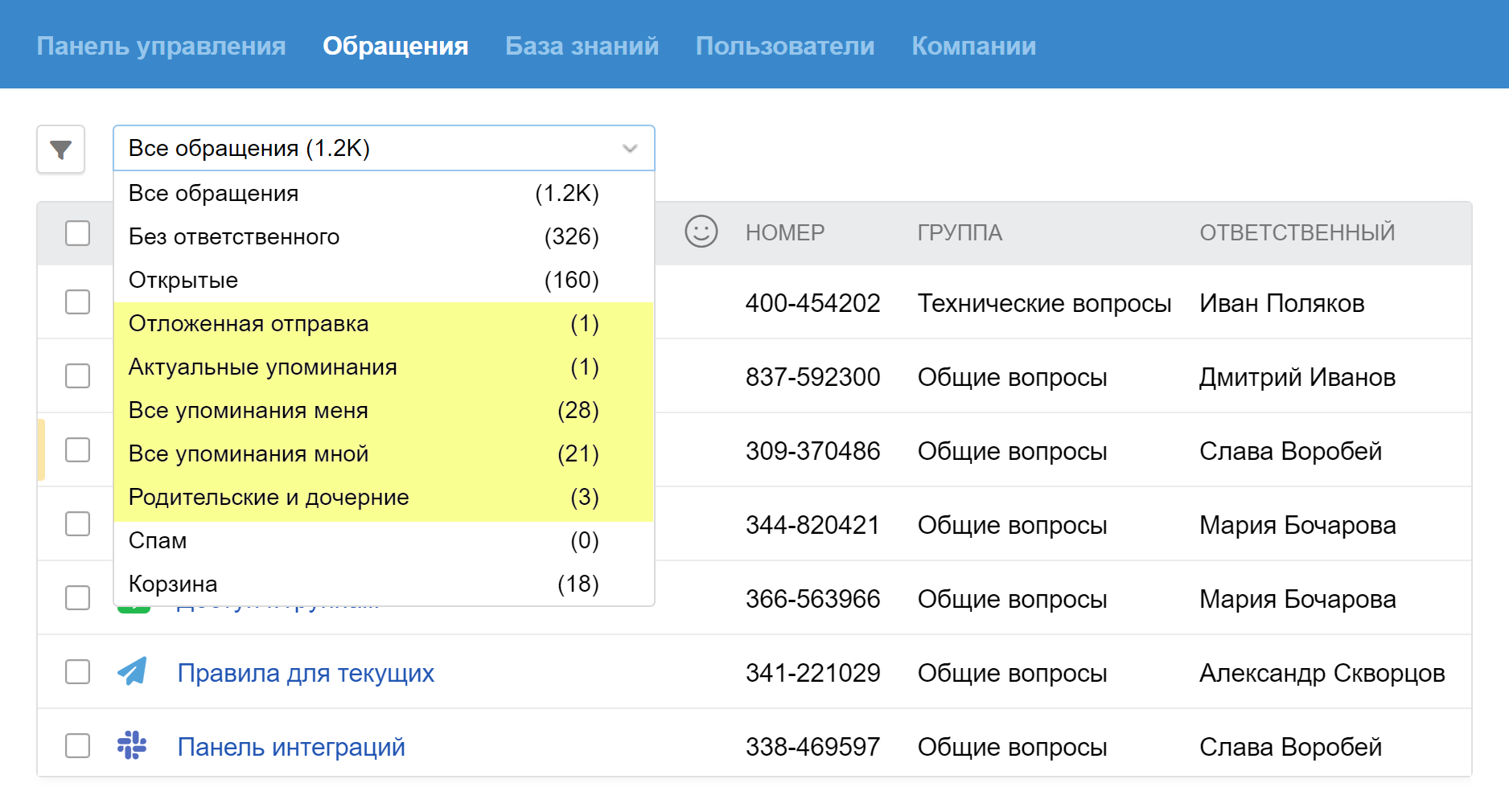Choose the Открытые filter option

[x=384, y=281]
